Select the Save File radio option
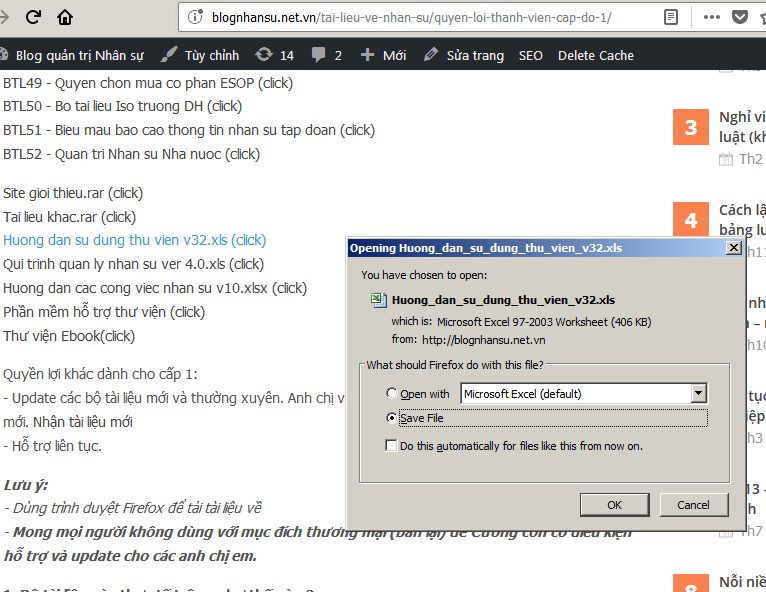Screen dimensions: 766x592 coord(392,417)
